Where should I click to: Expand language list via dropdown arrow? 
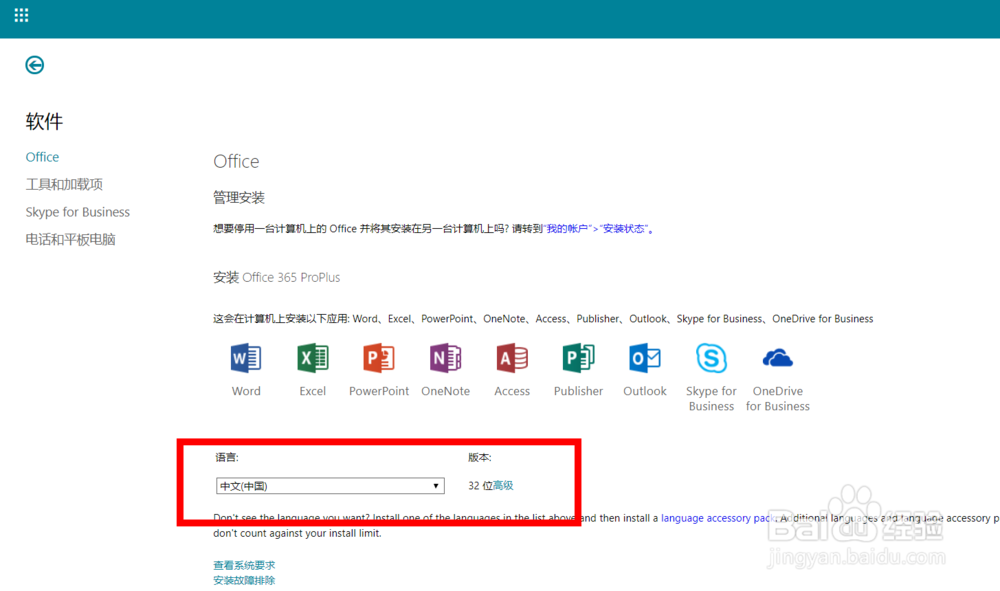click(x=437, y=485)
